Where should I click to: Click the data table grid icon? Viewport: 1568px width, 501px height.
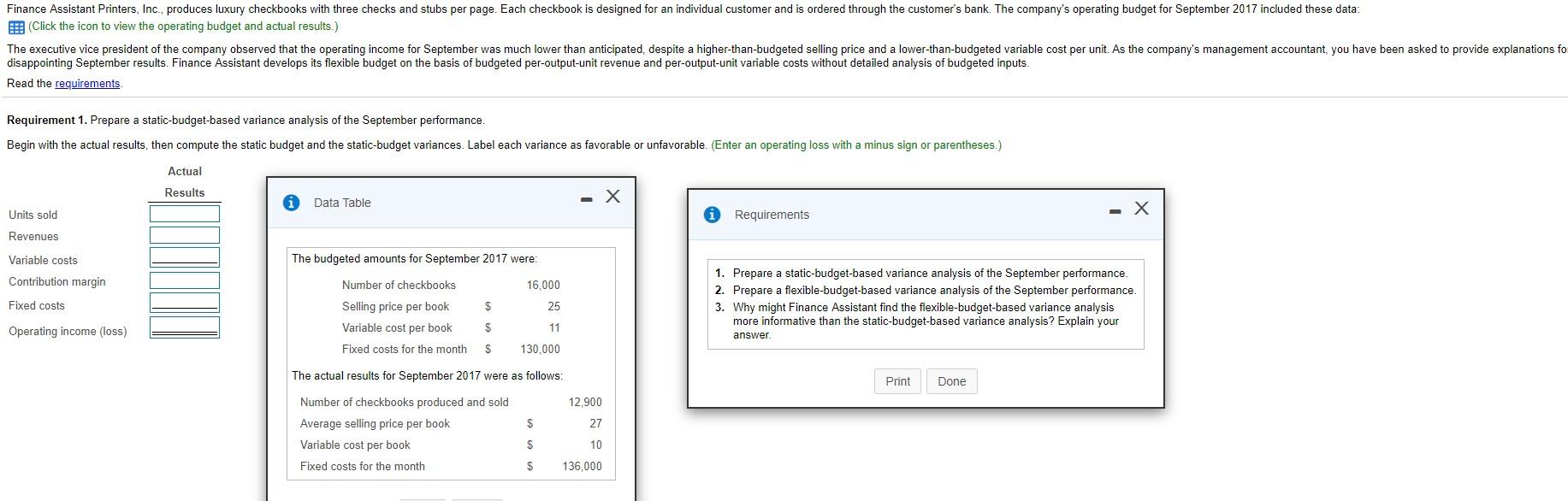[15, 27]
